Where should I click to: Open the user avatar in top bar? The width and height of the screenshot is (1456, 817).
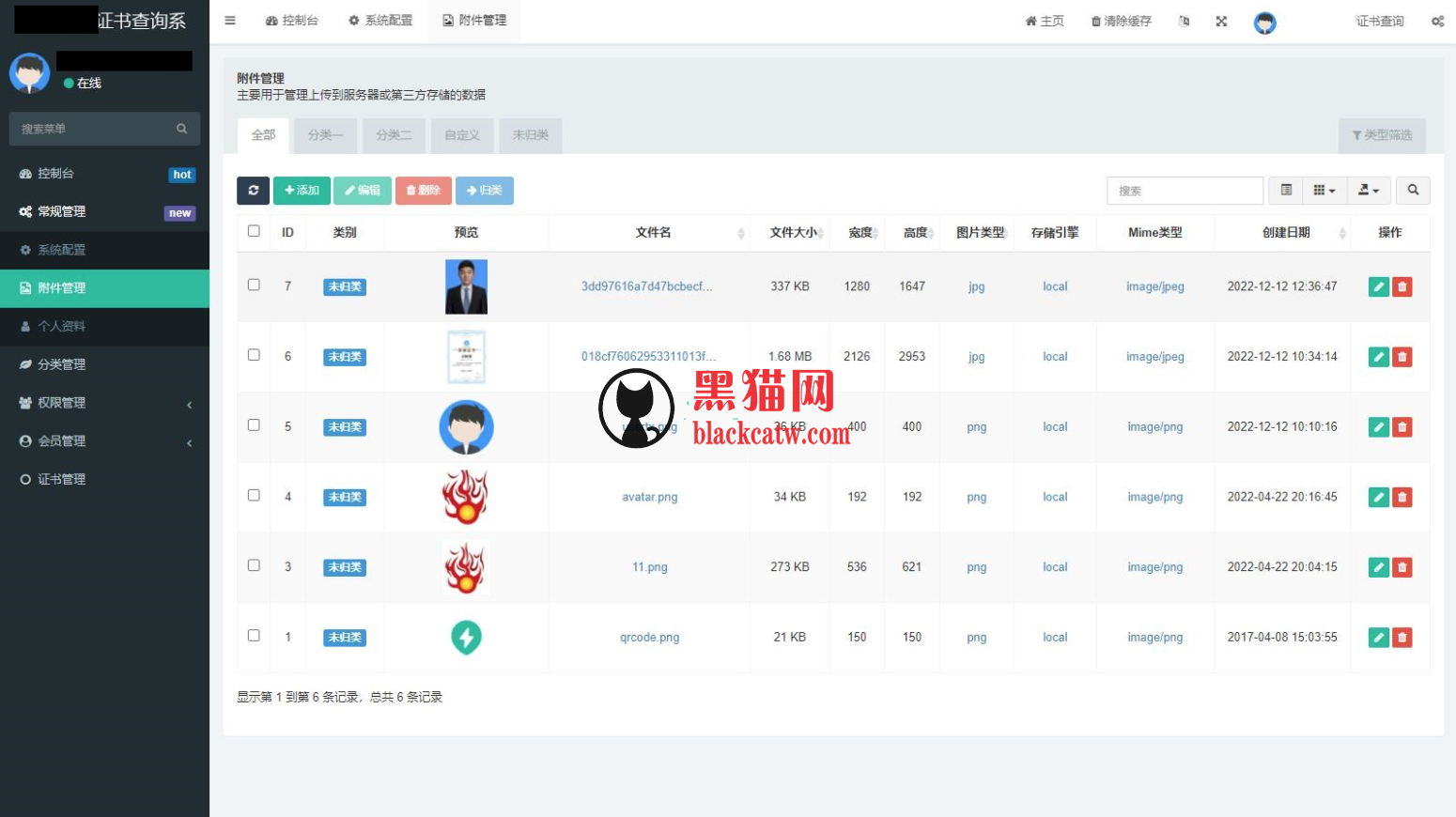coord(1265,23)
